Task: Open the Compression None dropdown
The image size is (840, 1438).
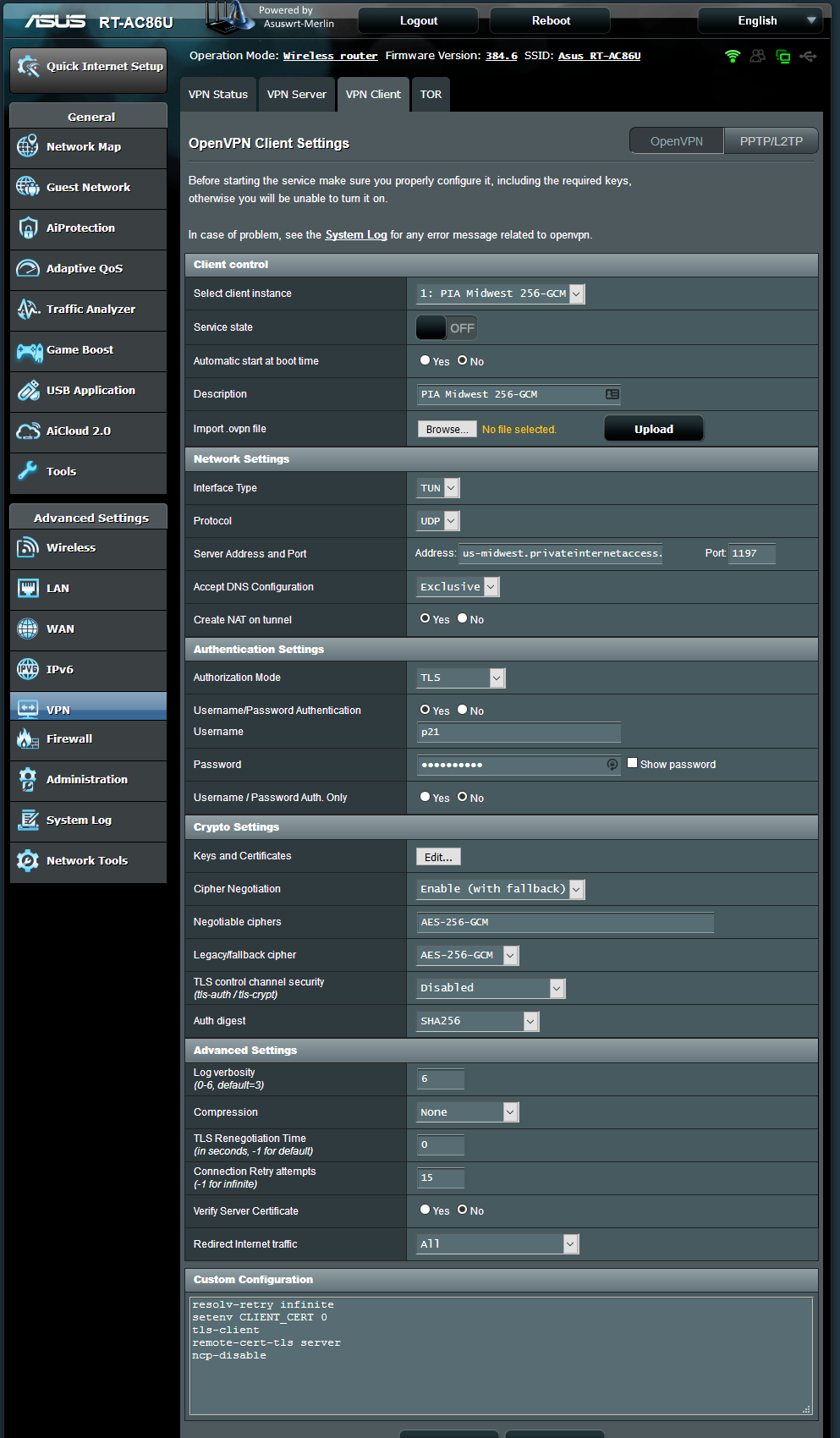Action: click(468, 1112)
